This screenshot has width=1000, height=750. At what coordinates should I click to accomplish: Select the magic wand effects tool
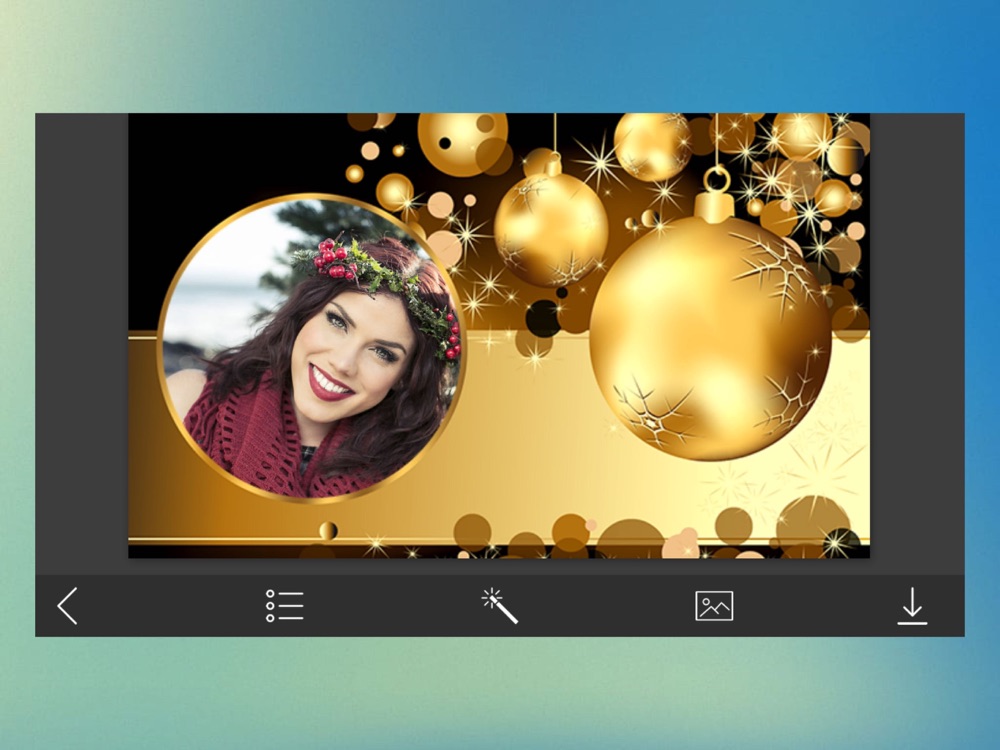click(x=499, y=605)
